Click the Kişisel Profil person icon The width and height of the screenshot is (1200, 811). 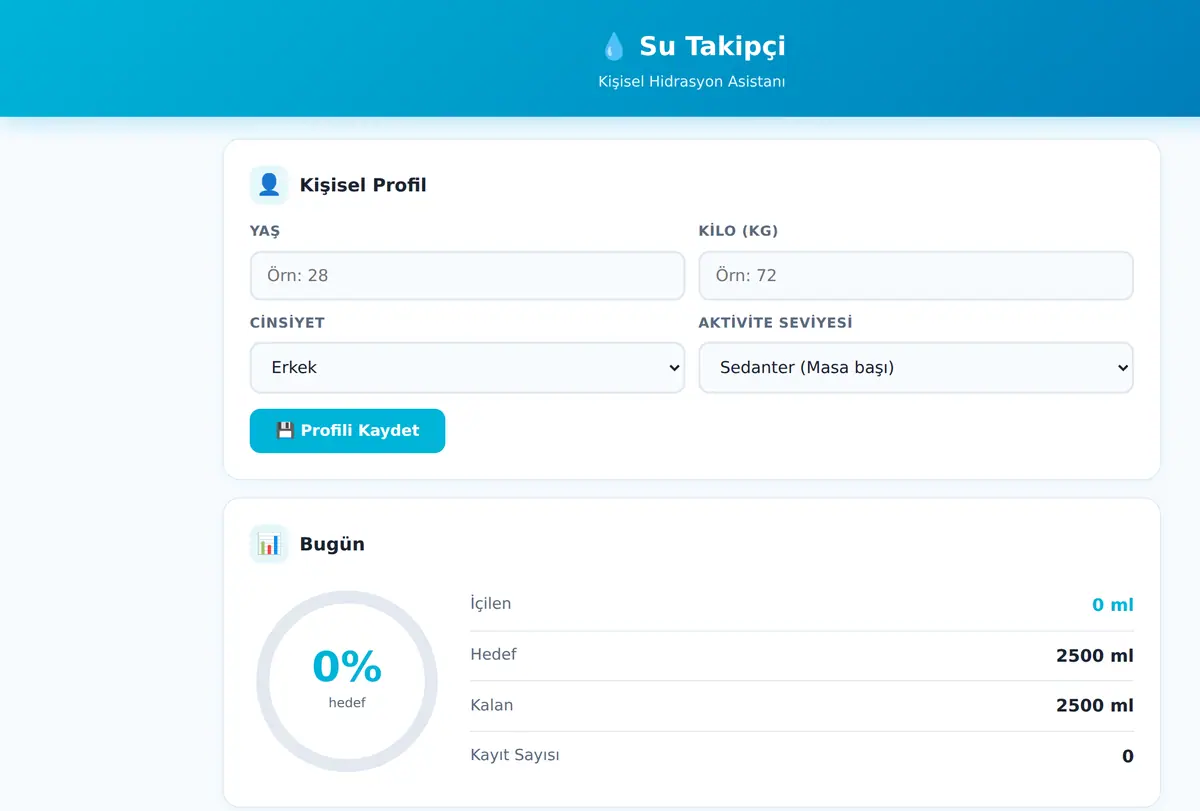click(269, 185)
